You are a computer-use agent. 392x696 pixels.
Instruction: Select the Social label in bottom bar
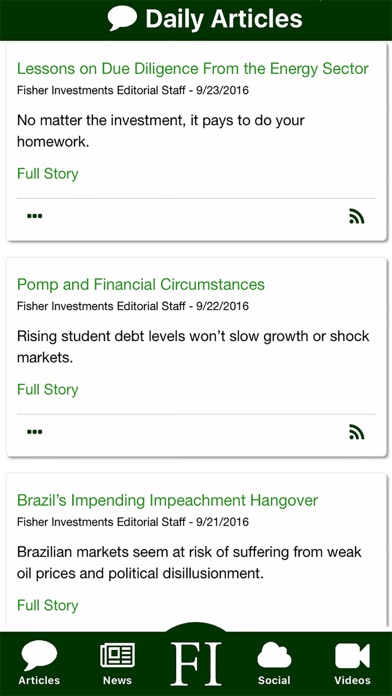[274, 680]
